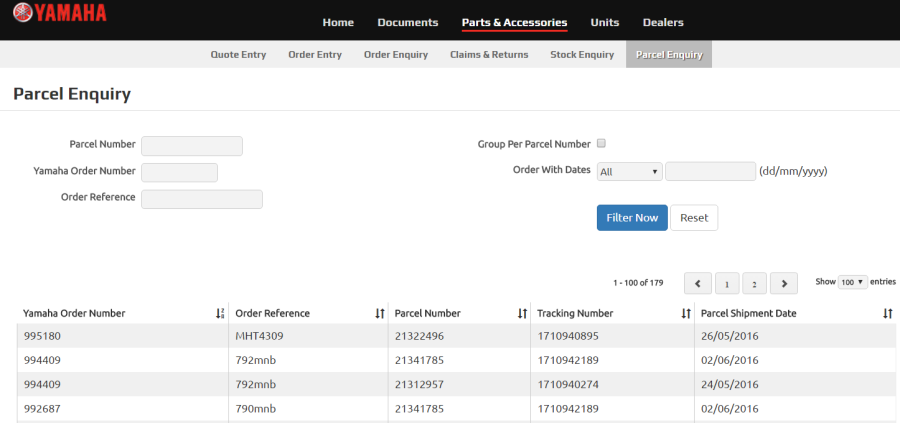Screen dimensions: 900x423
Task: Sort by Parcel Number column icon
Action: click(x=522, y=313)
